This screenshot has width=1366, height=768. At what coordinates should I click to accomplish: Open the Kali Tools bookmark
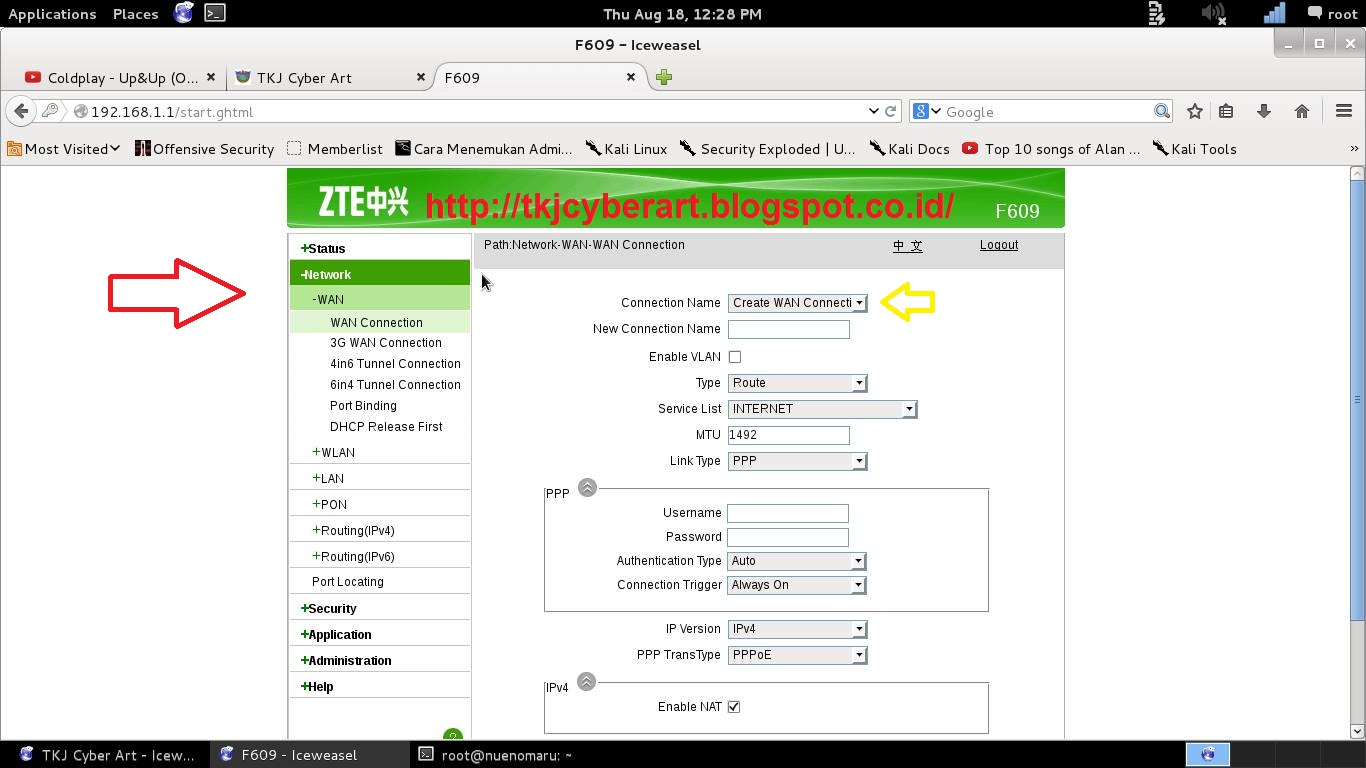pos(1195,148)
